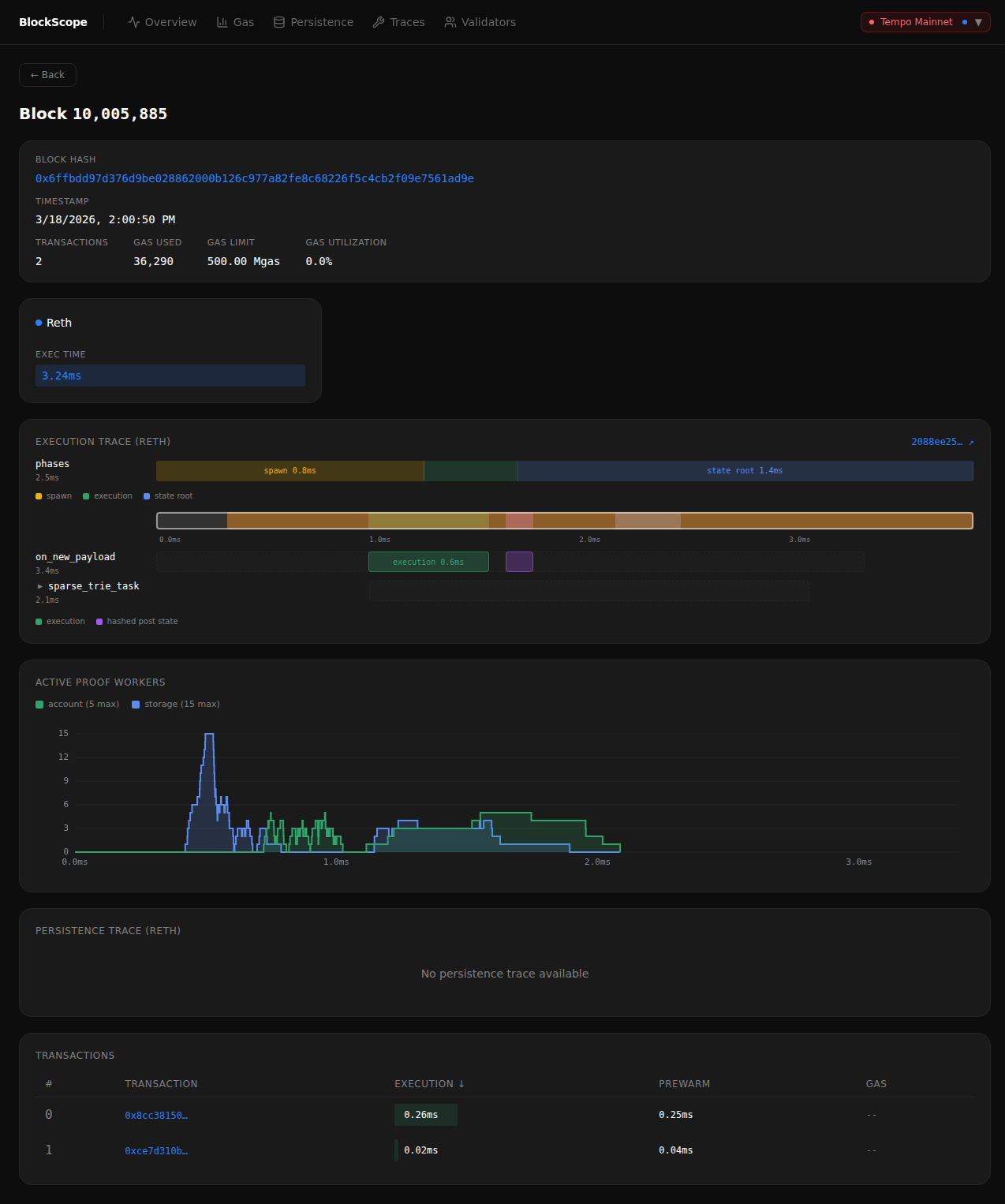Toggle the storage workers legend item
1005x1204 pixels.
click(x=176, y=704)
